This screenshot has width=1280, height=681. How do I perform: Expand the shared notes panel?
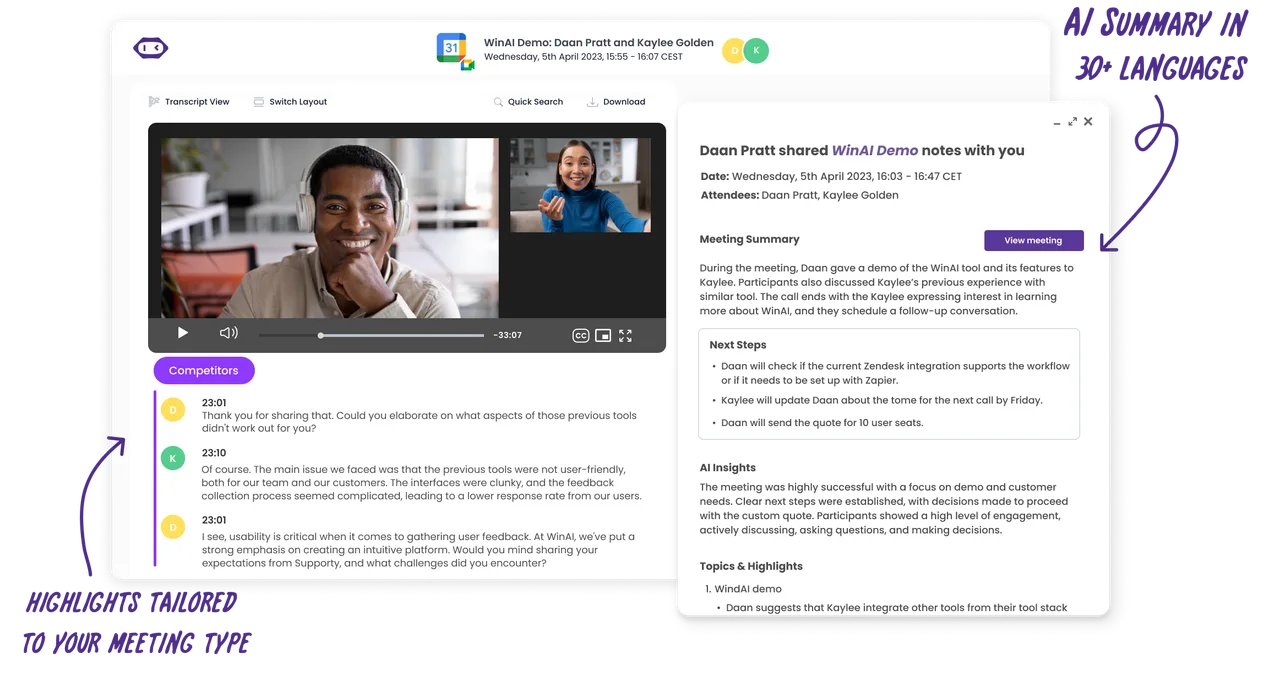[1073, 122]
